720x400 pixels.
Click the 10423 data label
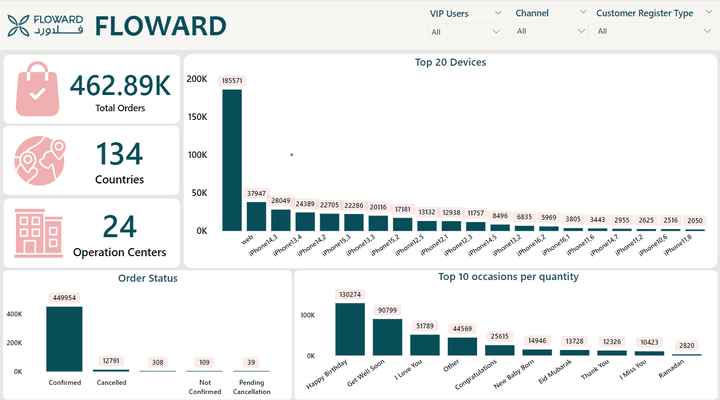[x=649, y=342]
